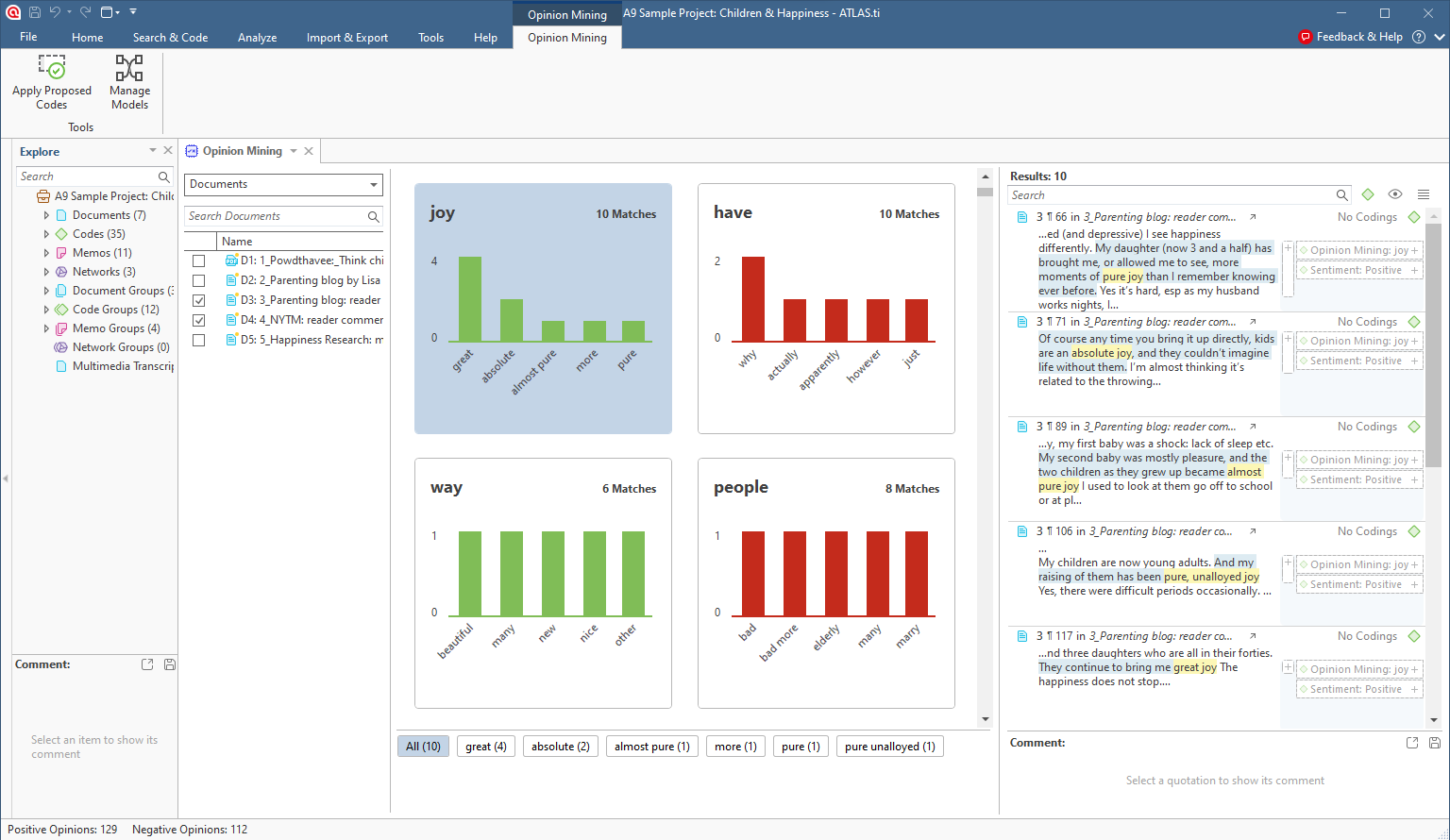This screenshot has width=1450, height=840.
Task: Expand the Codes (35) tree node
Action: click(46, 234)
